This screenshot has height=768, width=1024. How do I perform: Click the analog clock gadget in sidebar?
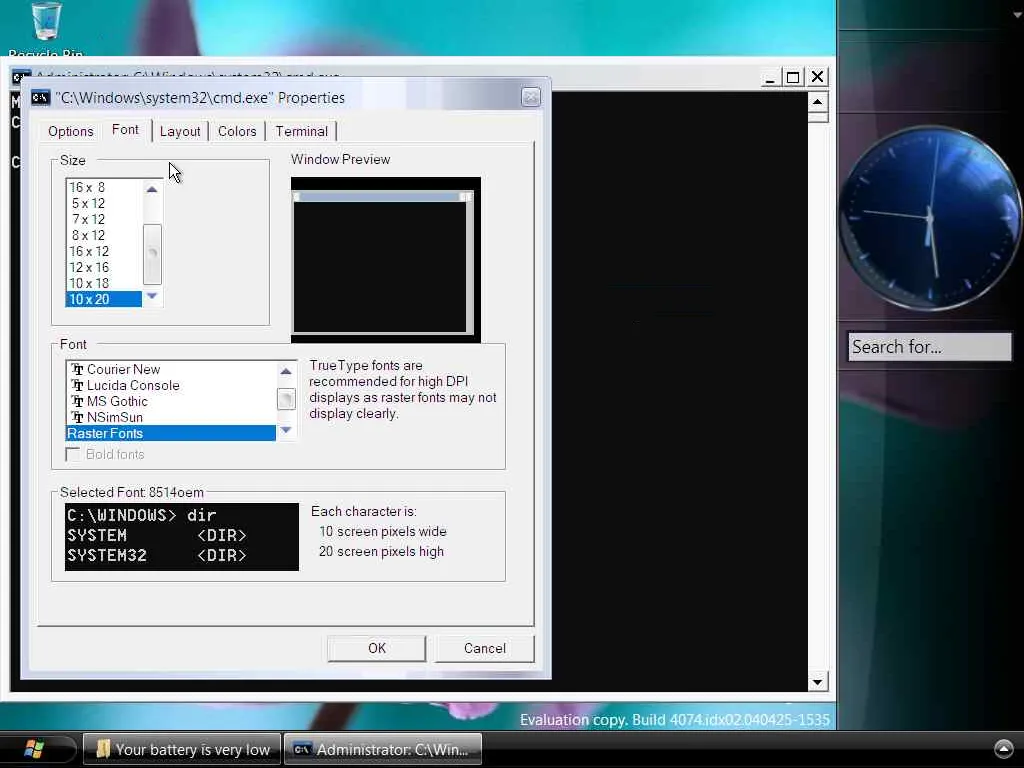pyautogui.click(x=930, y=218)
